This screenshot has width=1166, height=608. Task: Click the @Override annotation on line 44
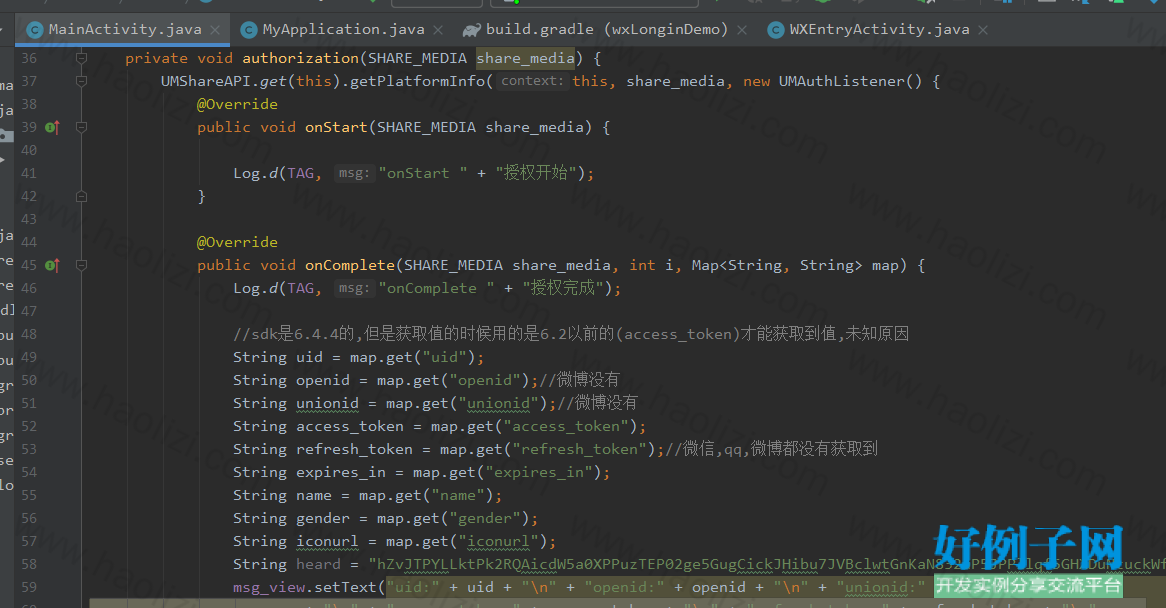coord(237,242)
